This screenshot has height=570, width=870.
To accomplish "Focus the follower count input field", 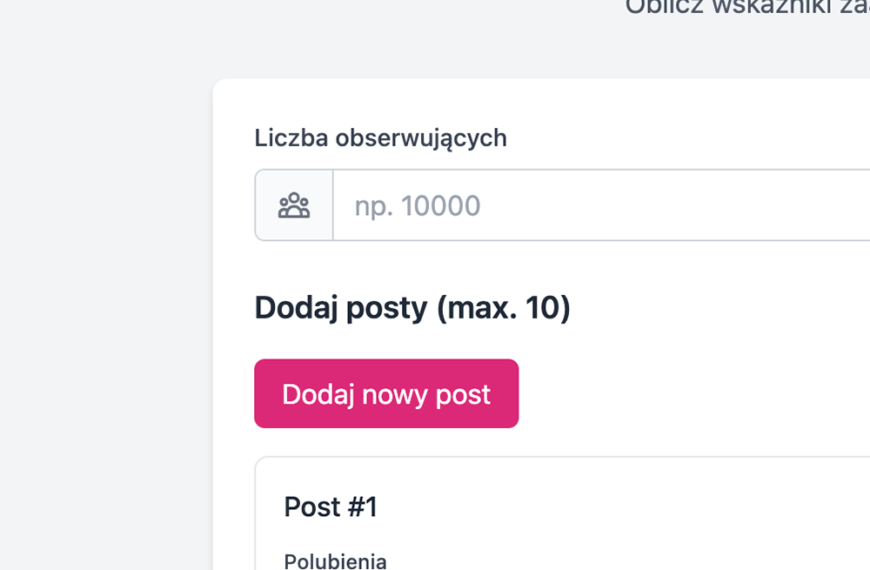I will 600,206.
